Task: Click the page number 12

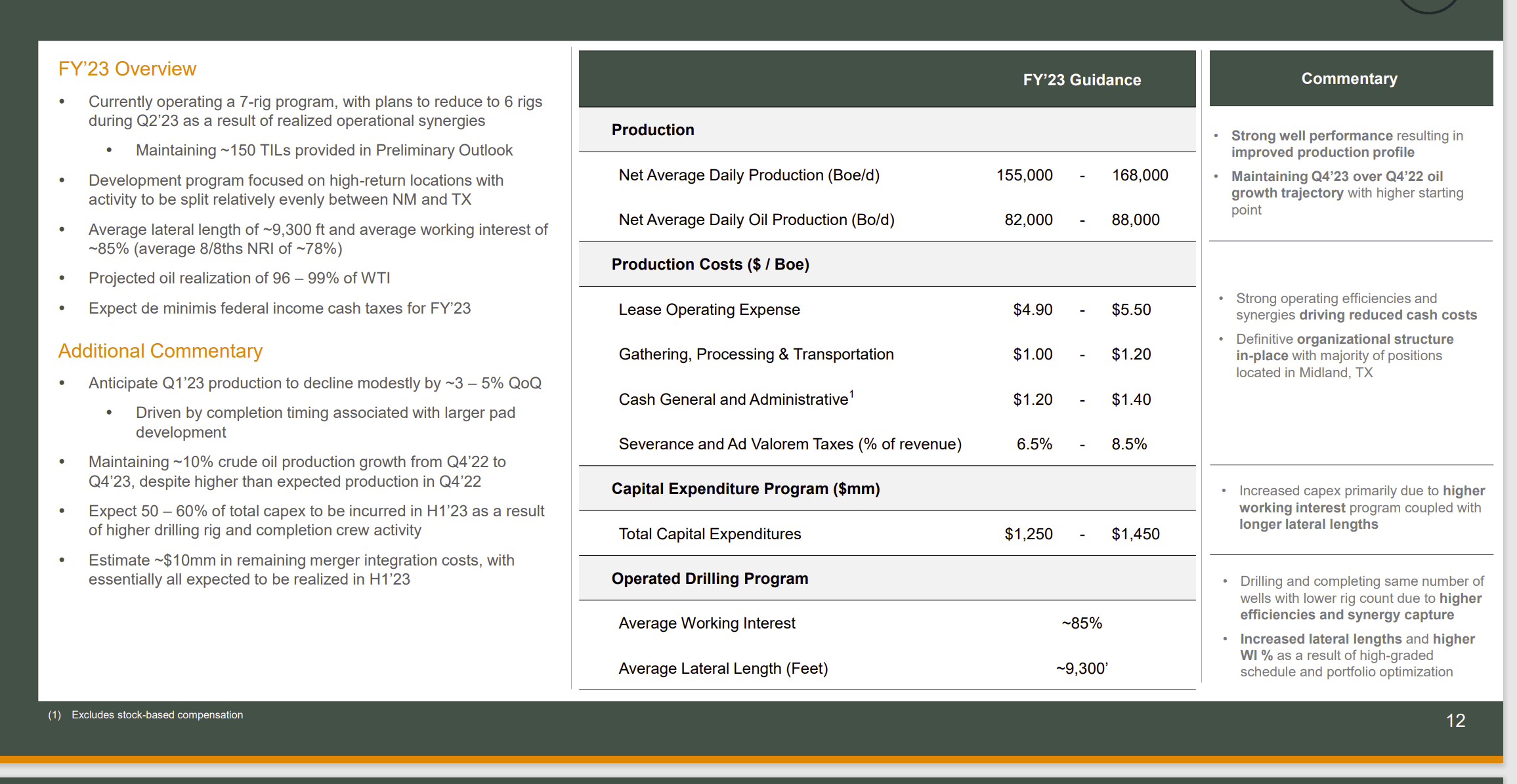Action: click(1455, 721)
